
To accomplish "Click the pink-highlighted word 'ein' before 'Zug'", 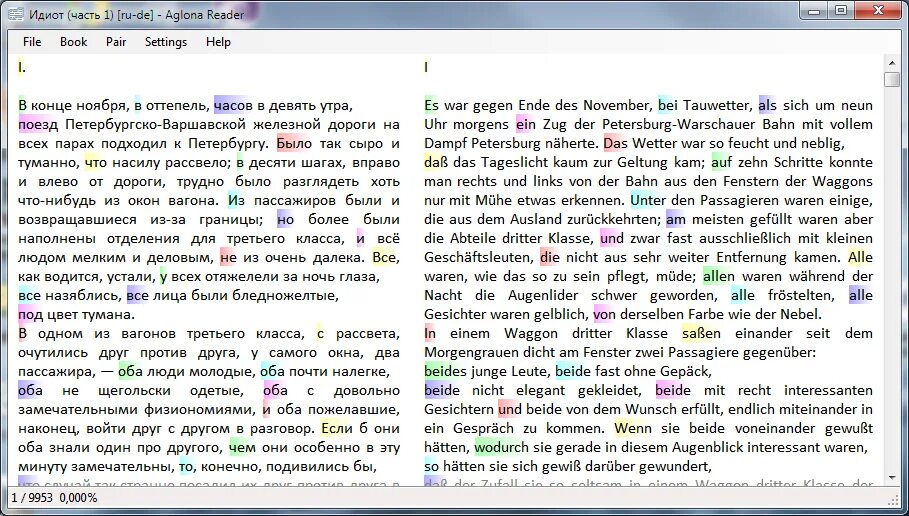I will pos(526,125).
